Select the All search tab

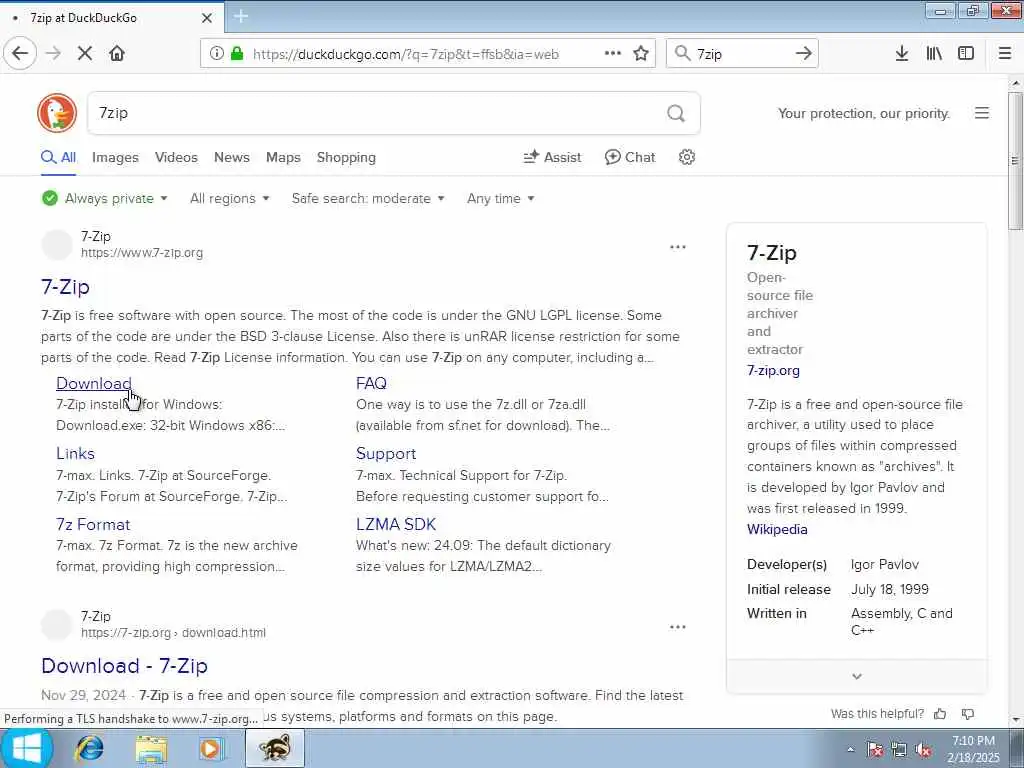click(x=59, y=157)
